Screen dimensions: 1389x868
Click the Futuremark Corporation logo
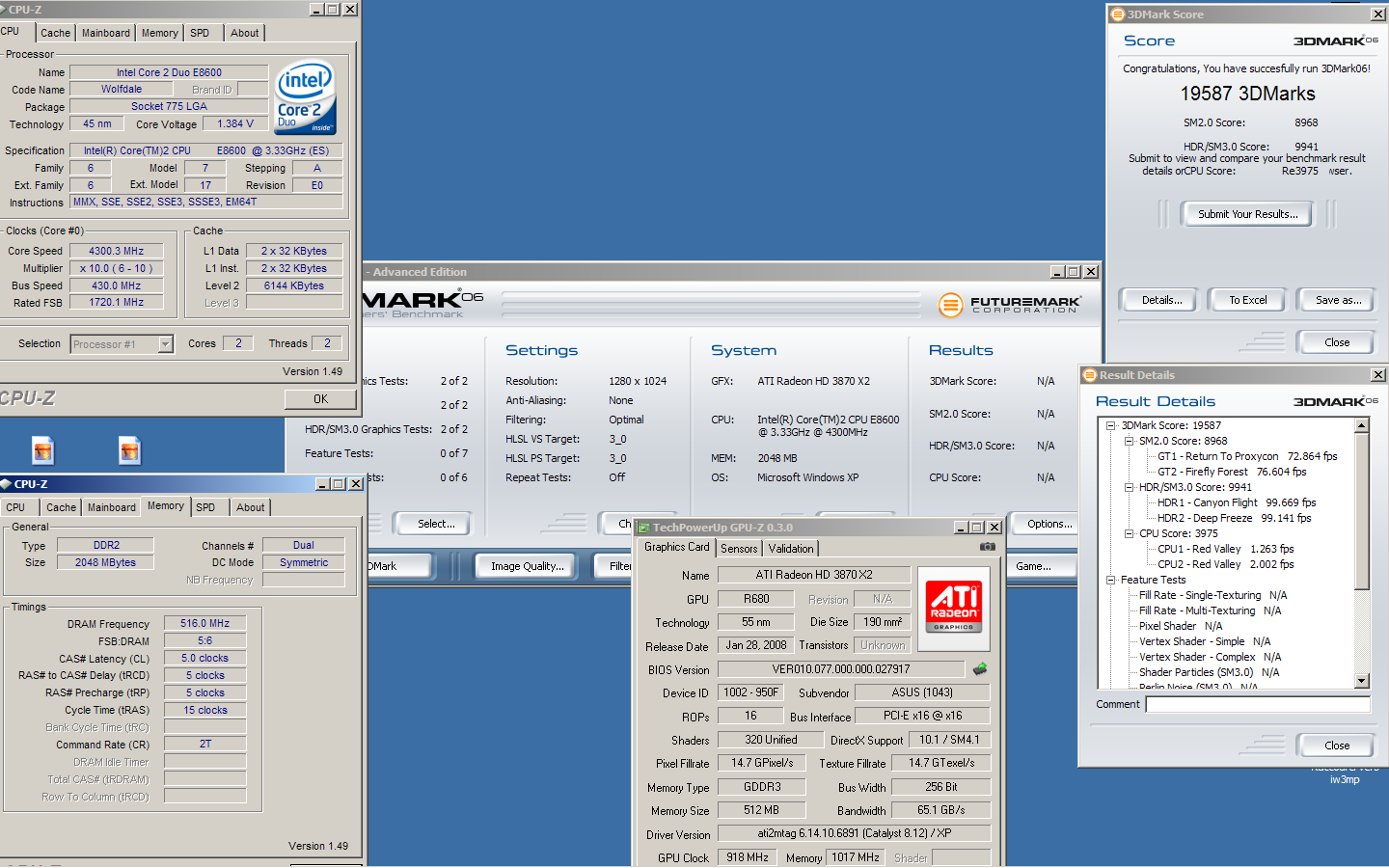click(x=1009, y=305)
